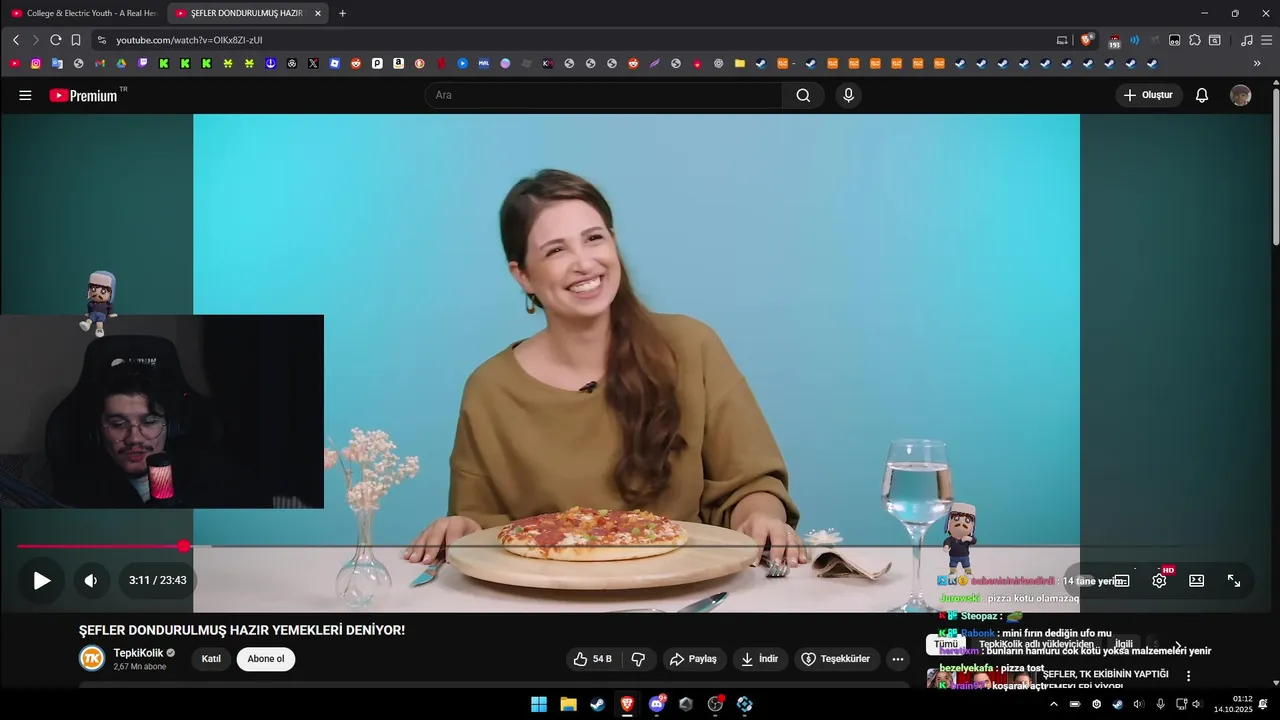Switch to the College & Electric Youth tab

pyautogui.click(x=84, y=13)
